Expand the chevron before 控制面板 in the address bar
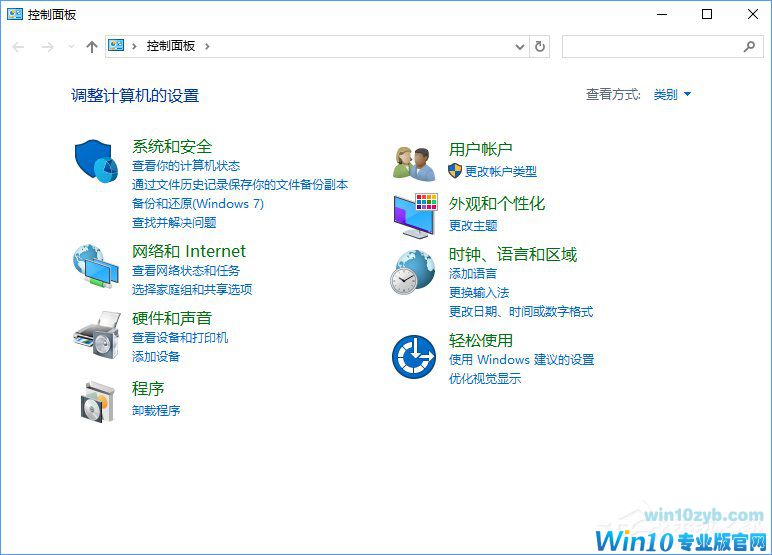772x555 pixels. (x=134, y=46)
